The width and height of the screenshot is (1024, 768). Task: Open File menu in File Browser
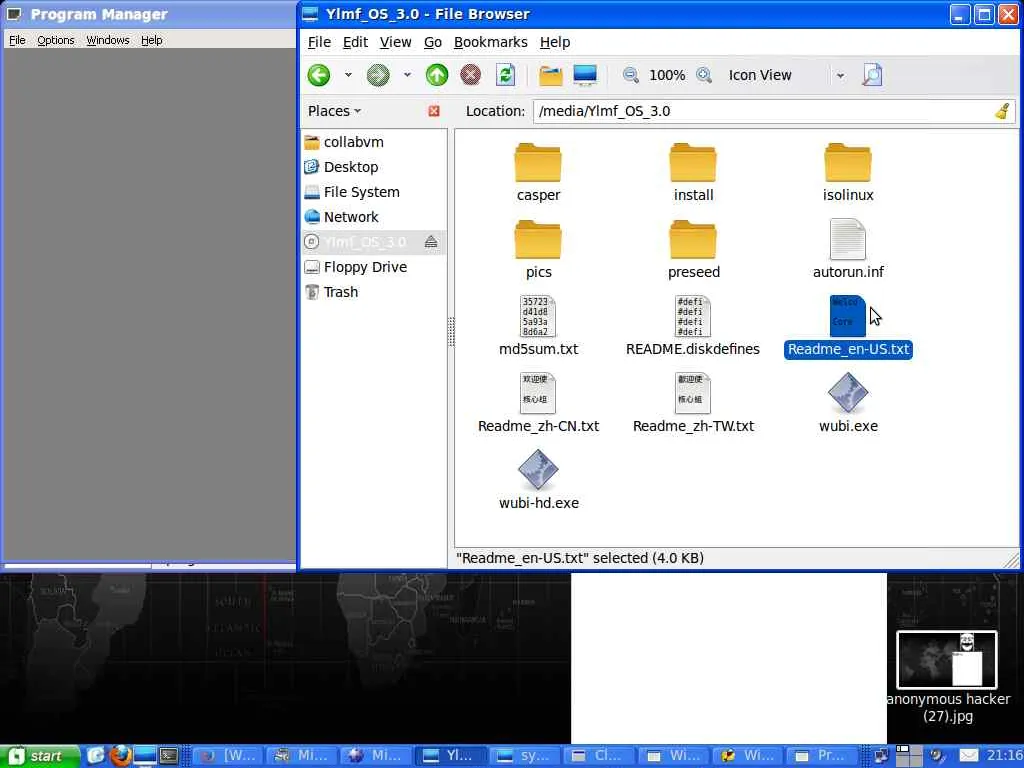pyautogui.click(x=319, y=42)
